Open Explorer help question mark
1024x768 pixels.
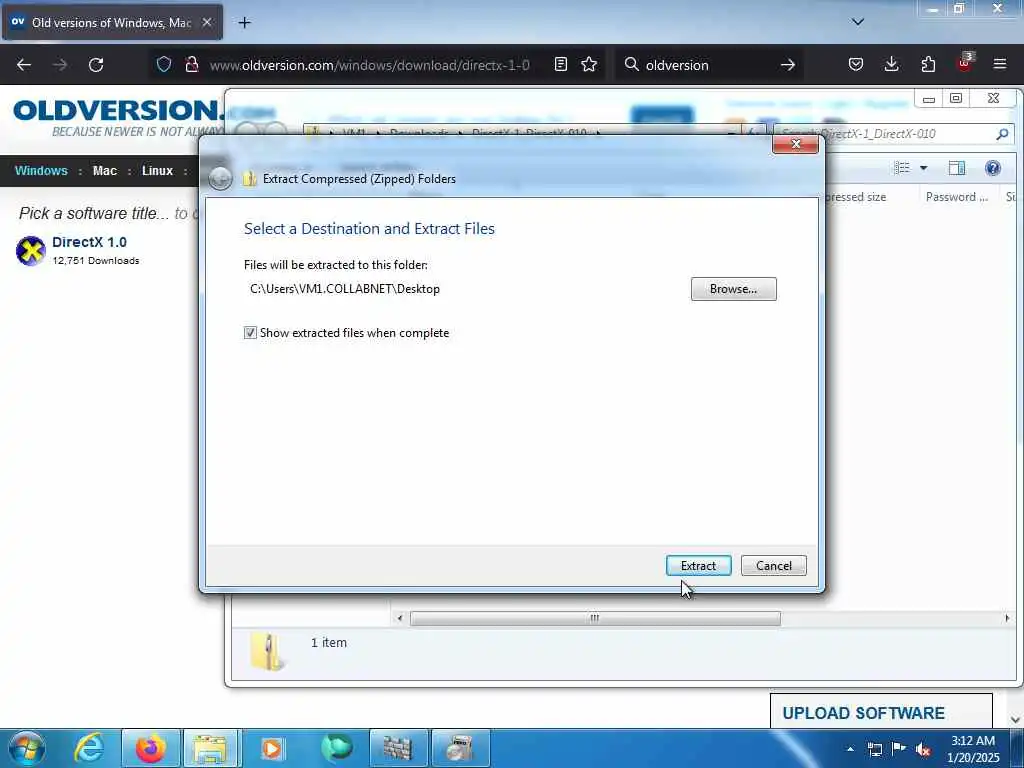(993, 168)
